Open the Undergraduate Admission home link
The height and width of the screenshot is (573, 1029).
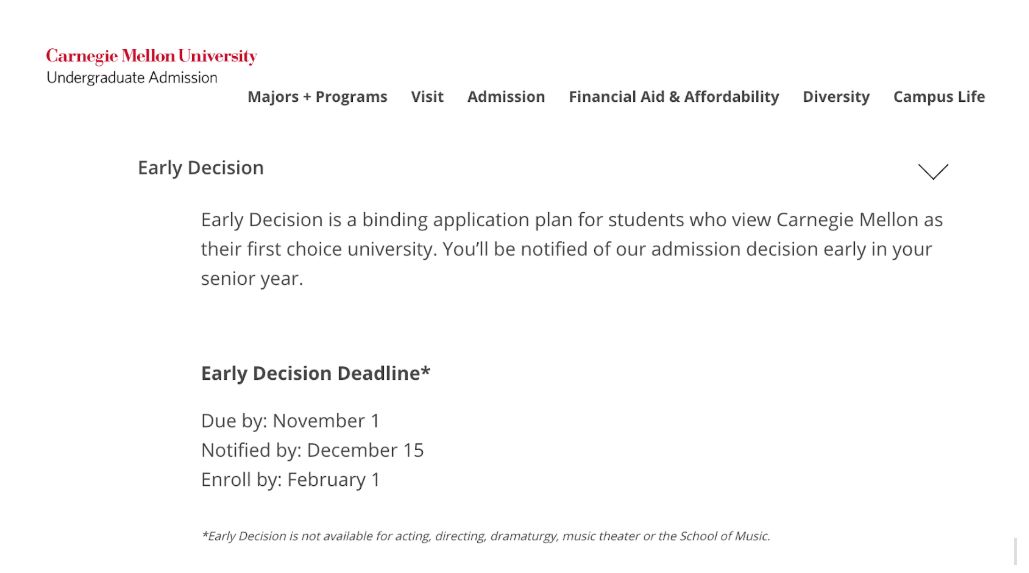coord(132,78)
